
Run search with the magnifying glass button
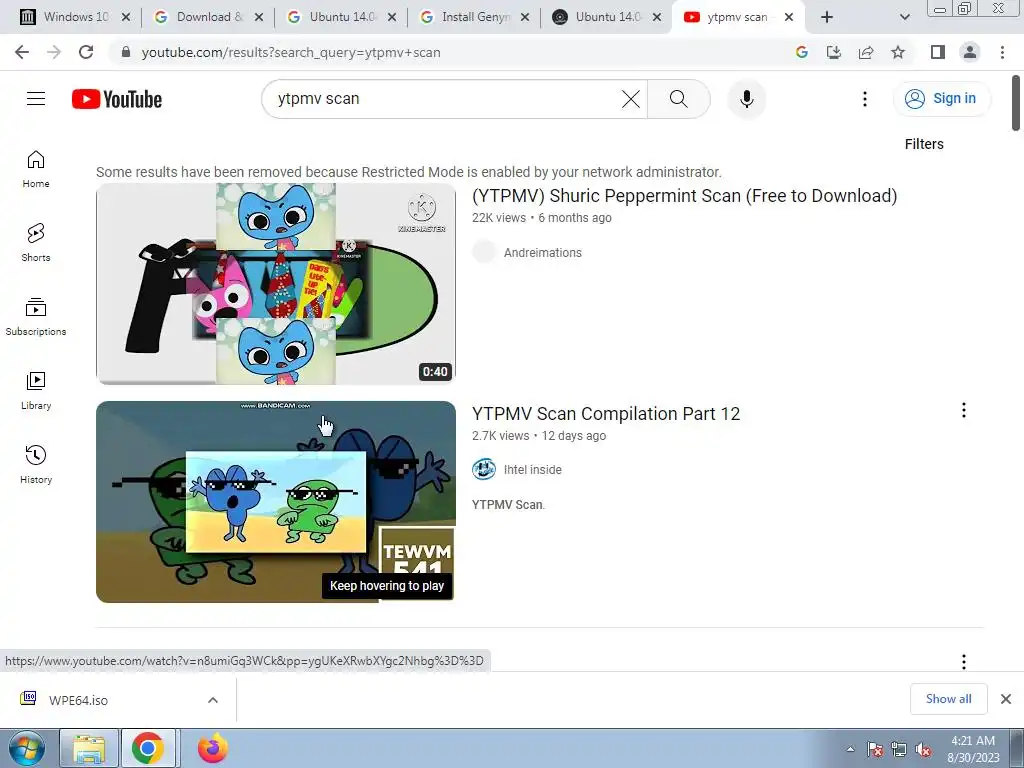pyautogui.click(x=679, y=99)
